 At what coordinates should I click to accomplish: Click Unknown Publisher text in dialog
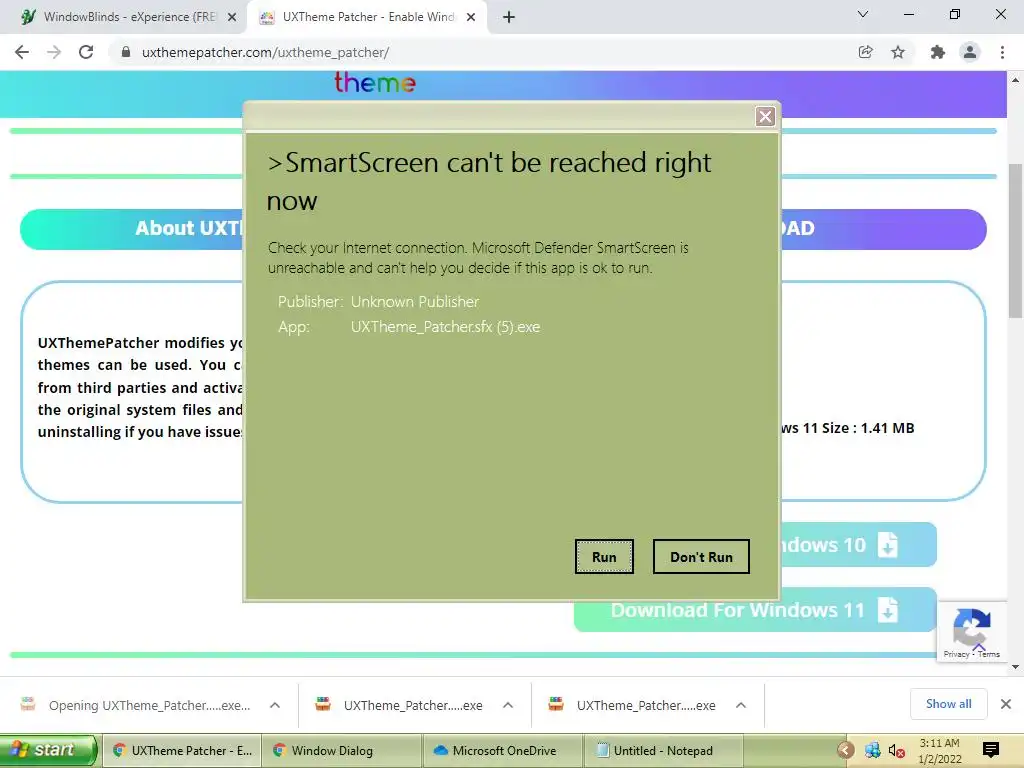415,302
